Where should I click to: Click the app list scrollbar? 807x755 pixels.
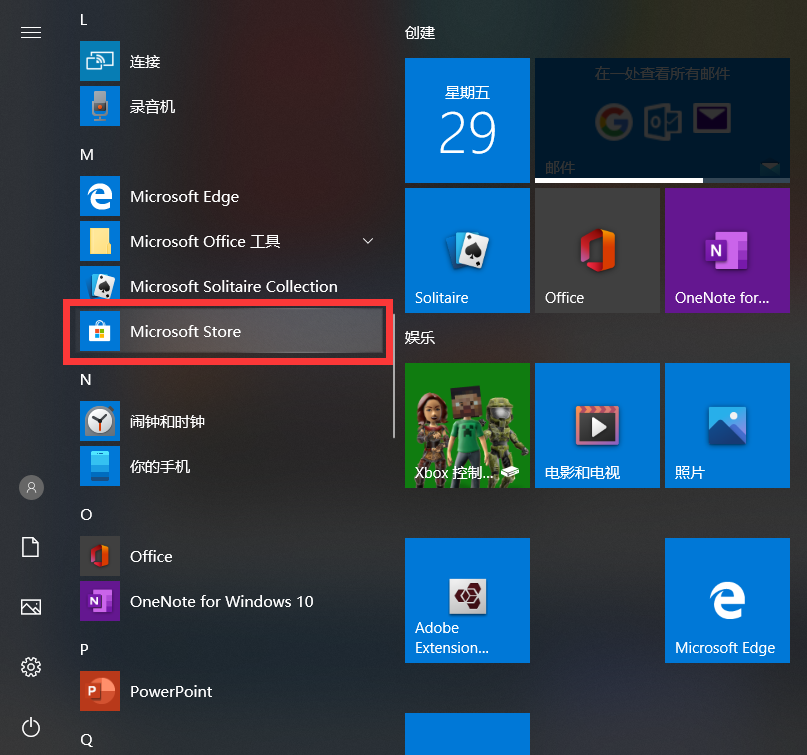[394, 376]
